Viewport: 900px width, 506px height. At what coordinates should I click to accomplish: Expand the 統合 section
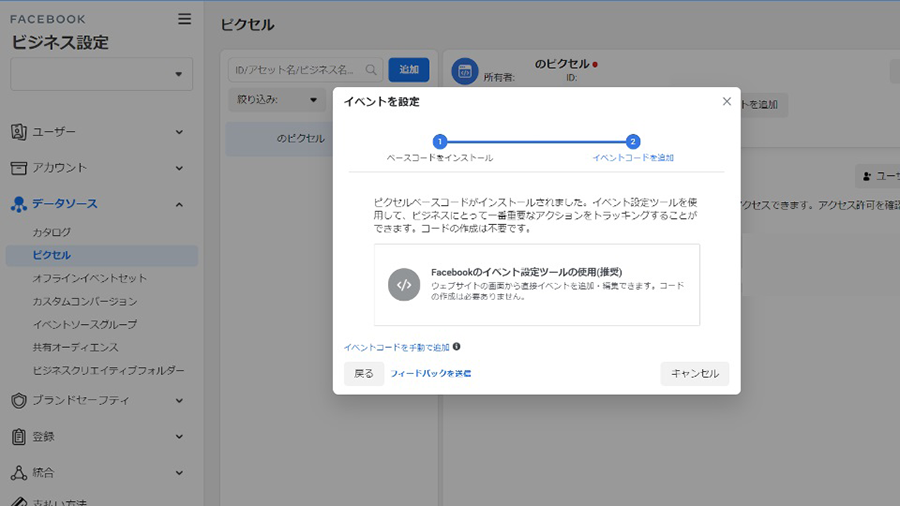179,473
